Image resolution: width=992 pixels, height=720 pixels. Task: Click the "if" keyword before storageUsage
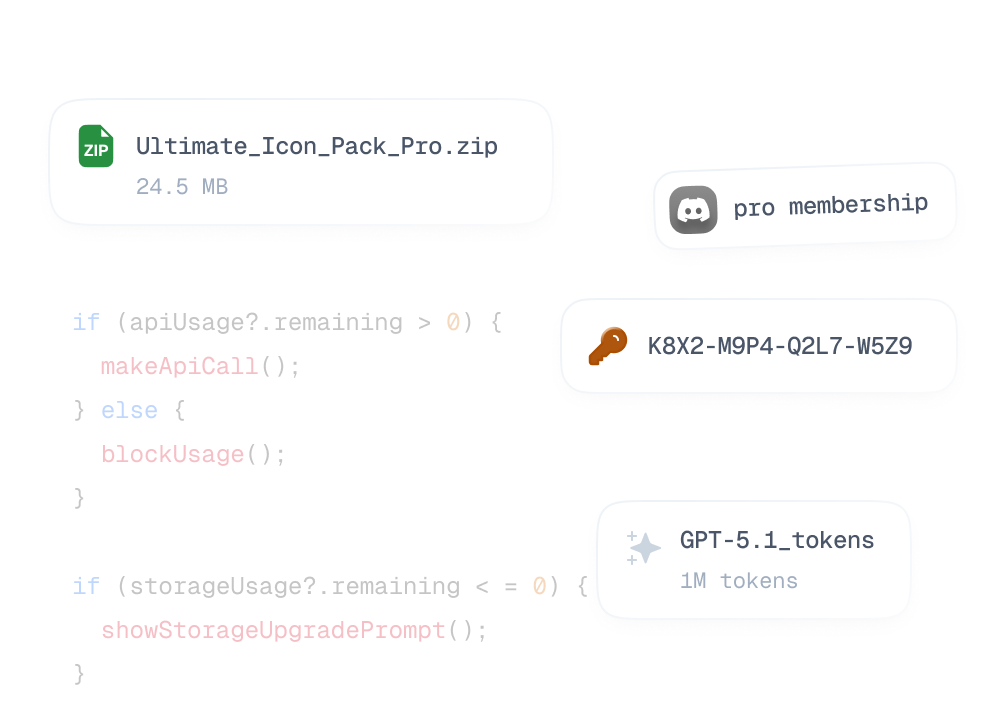(86, 587)
